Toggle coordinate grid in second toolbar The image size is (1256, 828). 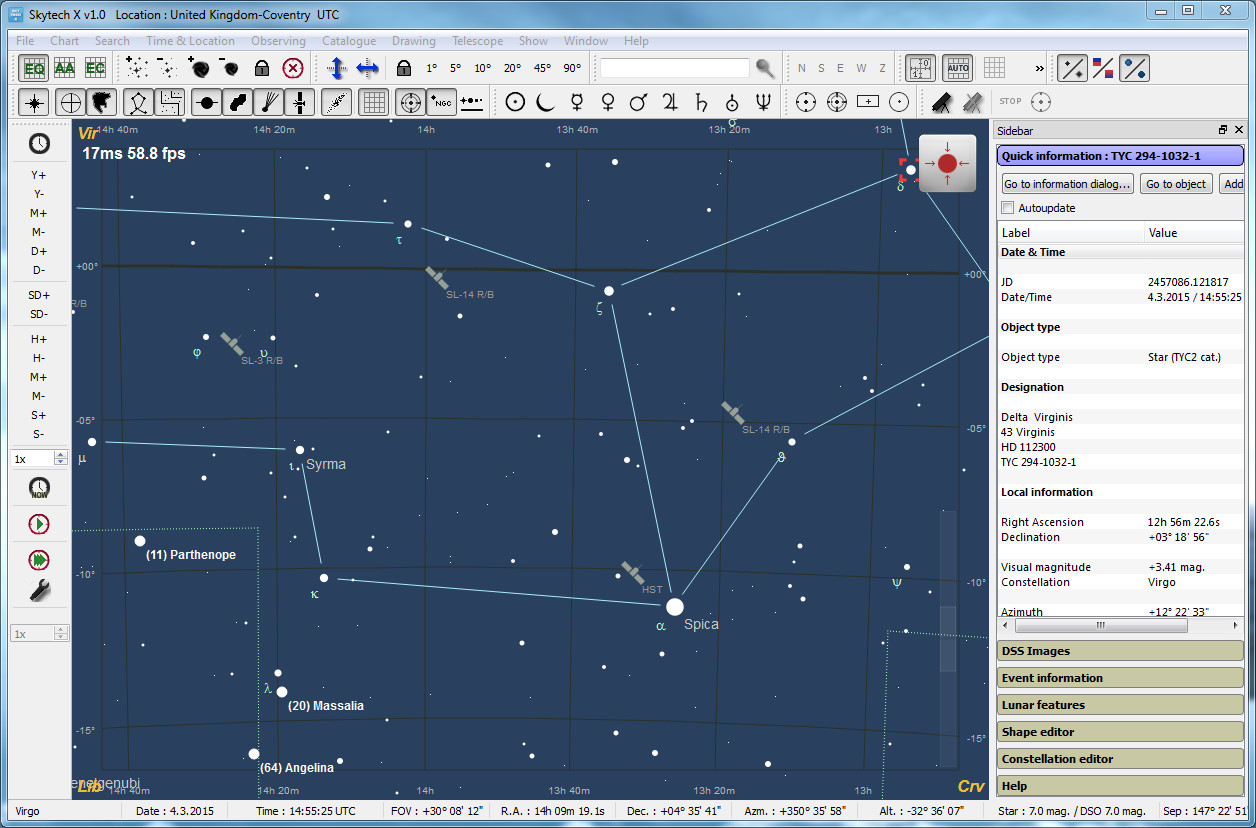pyautogui.click(x=373, y=102)
